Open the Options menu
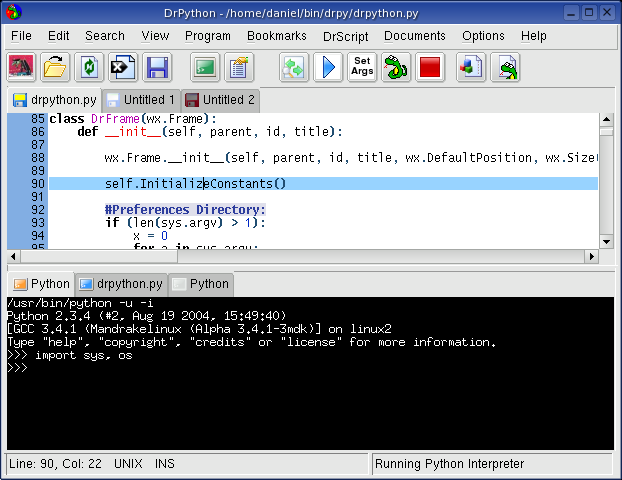The image size is (622, 480). (x=483, y=36)
